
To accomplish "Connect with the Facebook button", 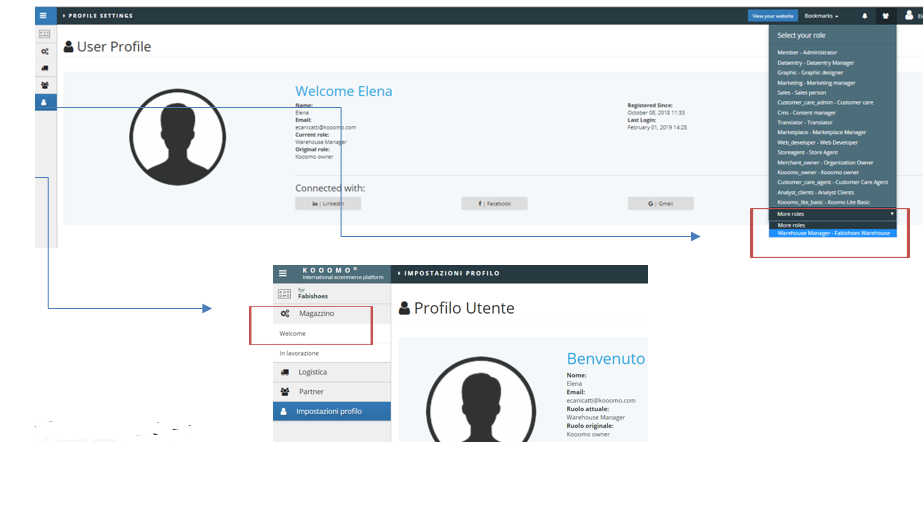I will (494, 204).
